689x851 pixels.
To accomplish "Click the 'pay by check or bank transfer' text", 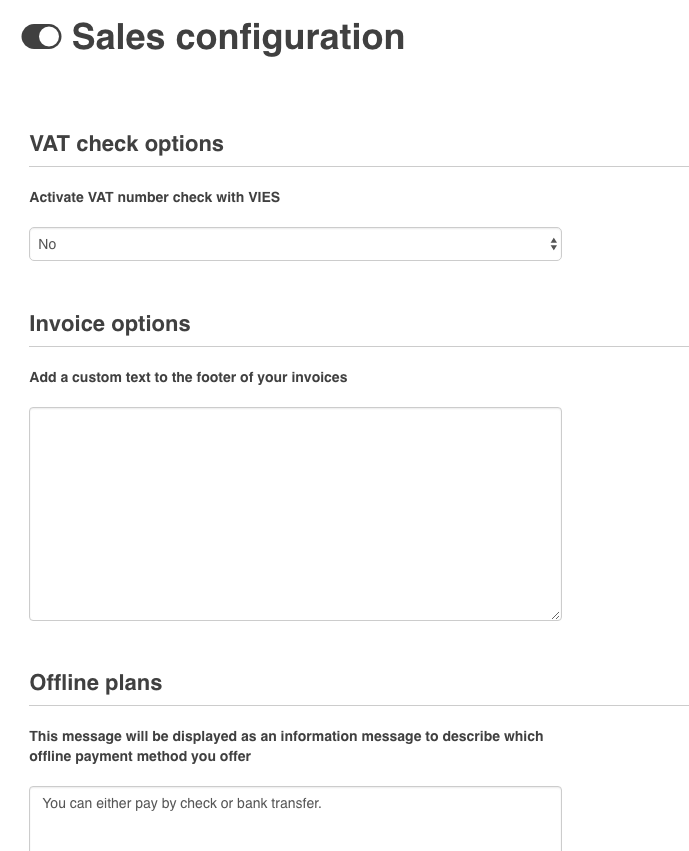I will click(182, 802).
